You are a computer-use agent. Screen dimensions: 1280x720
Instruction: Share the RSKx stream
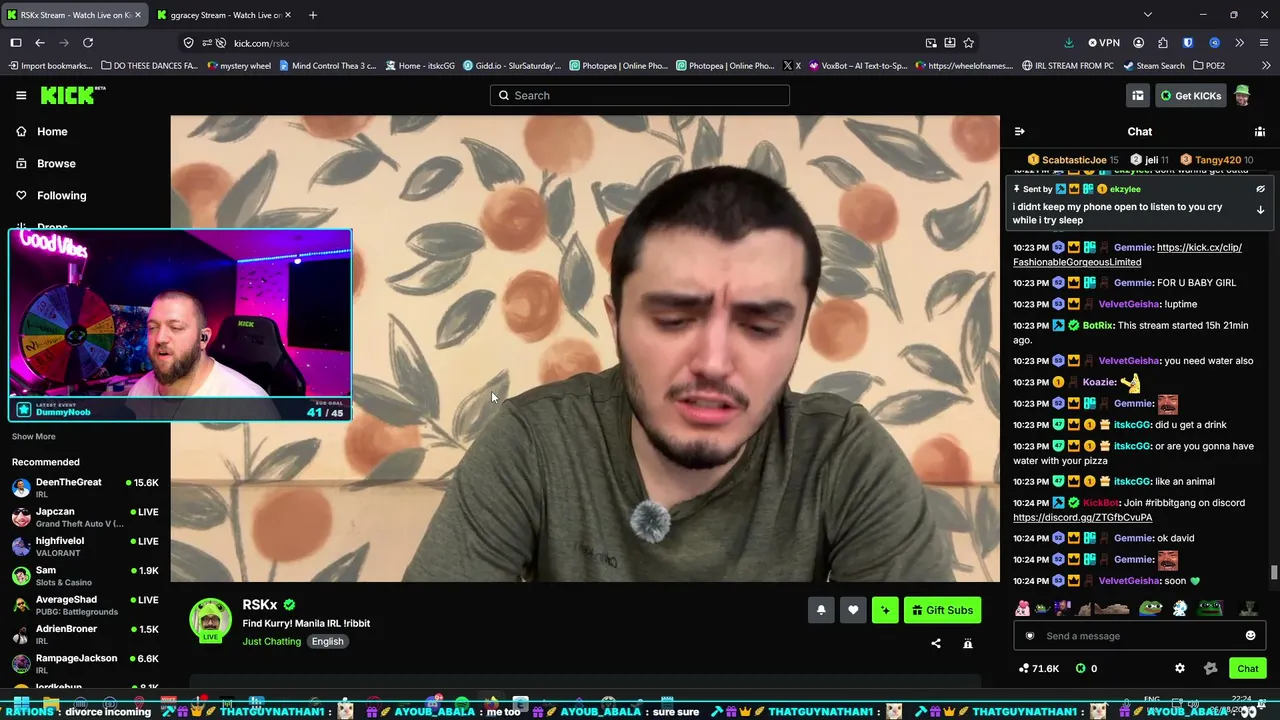(x=936, y=643)
